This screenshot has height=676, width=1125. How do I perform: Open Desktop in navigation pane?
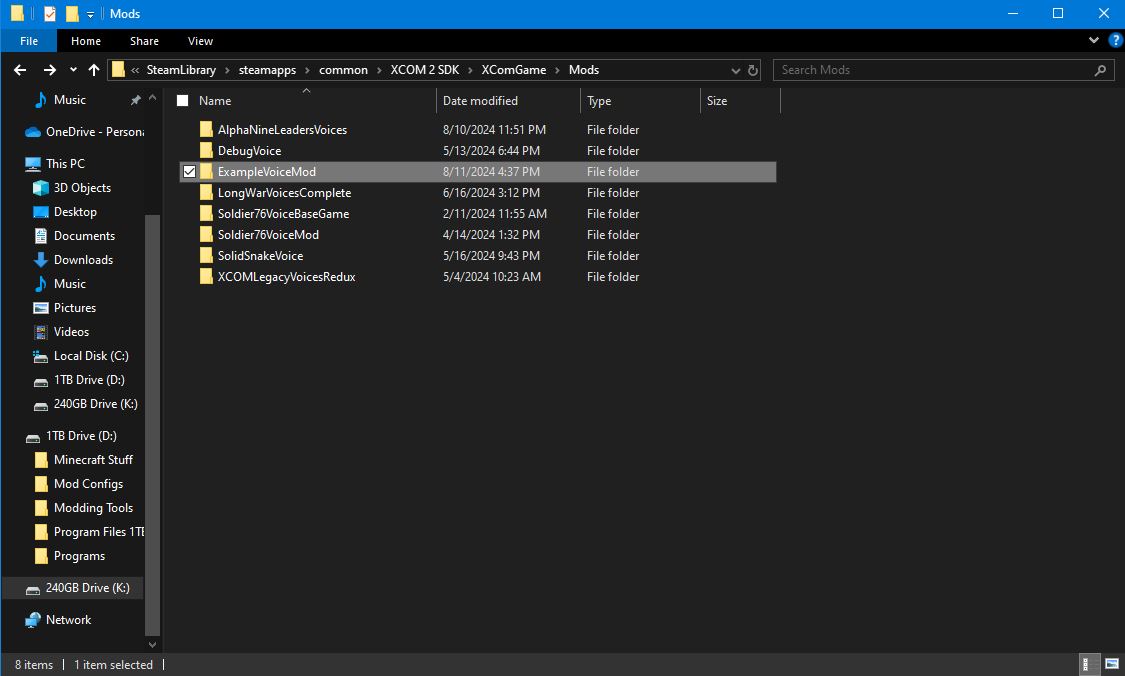click(x=75, y=212)
